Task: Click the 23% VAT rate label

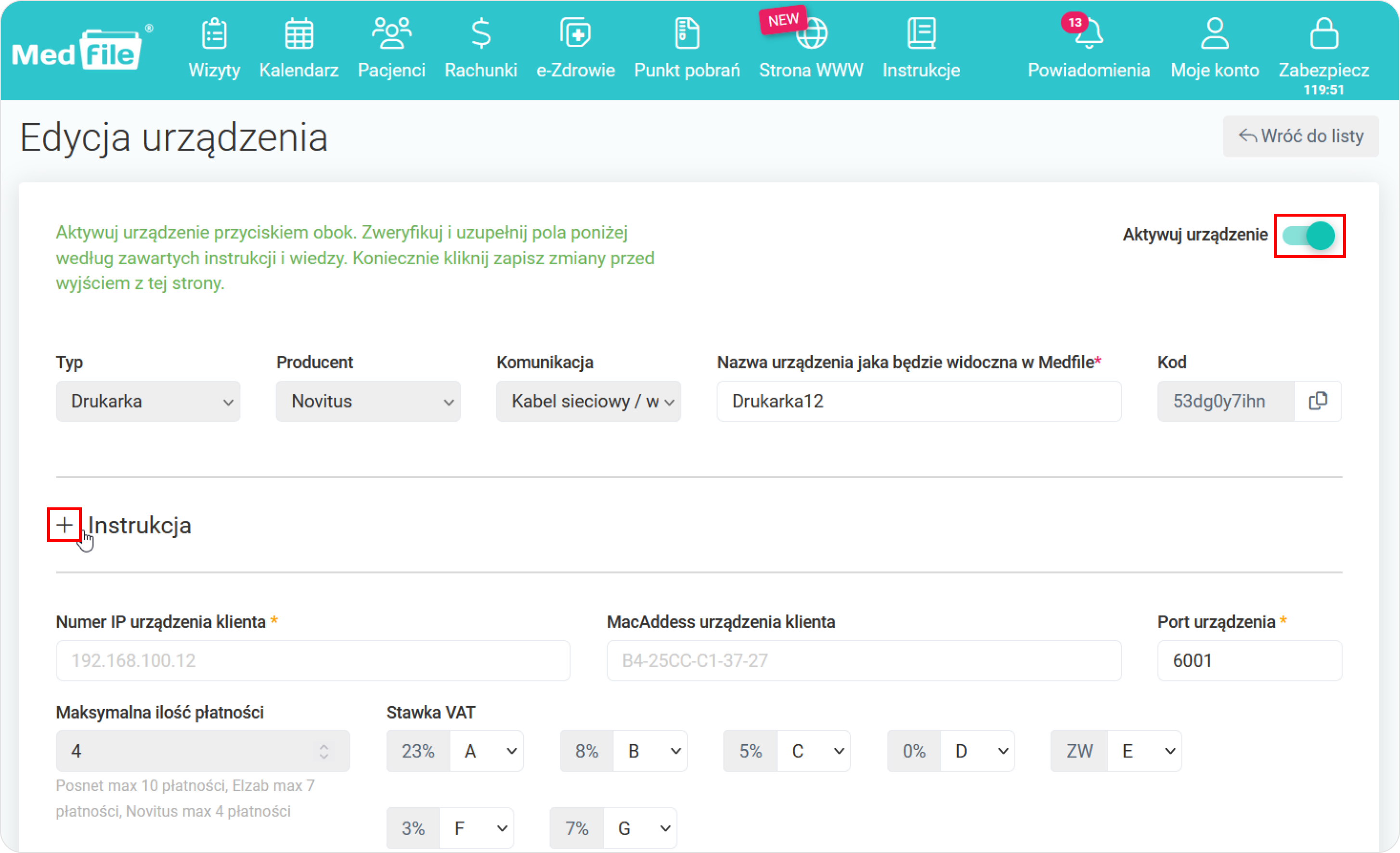Action: (x=418, y=751)
